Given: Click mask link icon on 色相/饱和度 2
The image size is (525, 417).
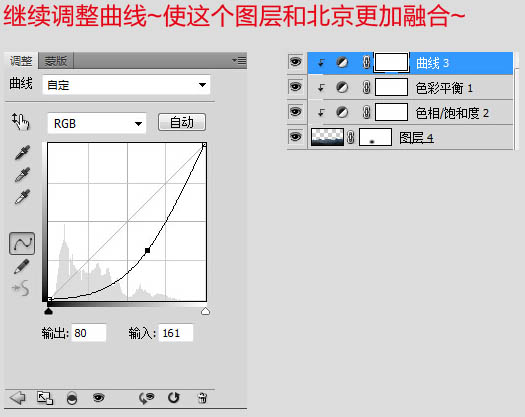Looking at the screenshot, I should [x=366, y=112].
